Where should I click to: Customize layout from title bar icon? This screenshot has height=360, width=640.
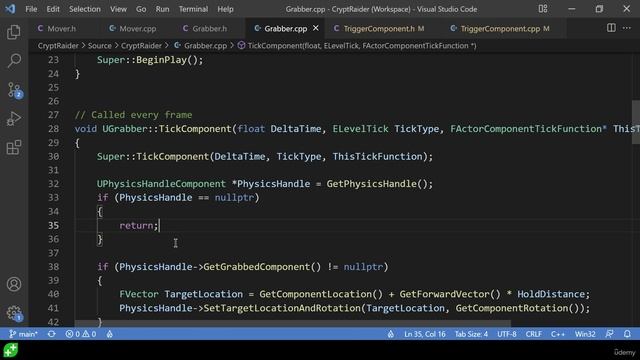point(542,9)
